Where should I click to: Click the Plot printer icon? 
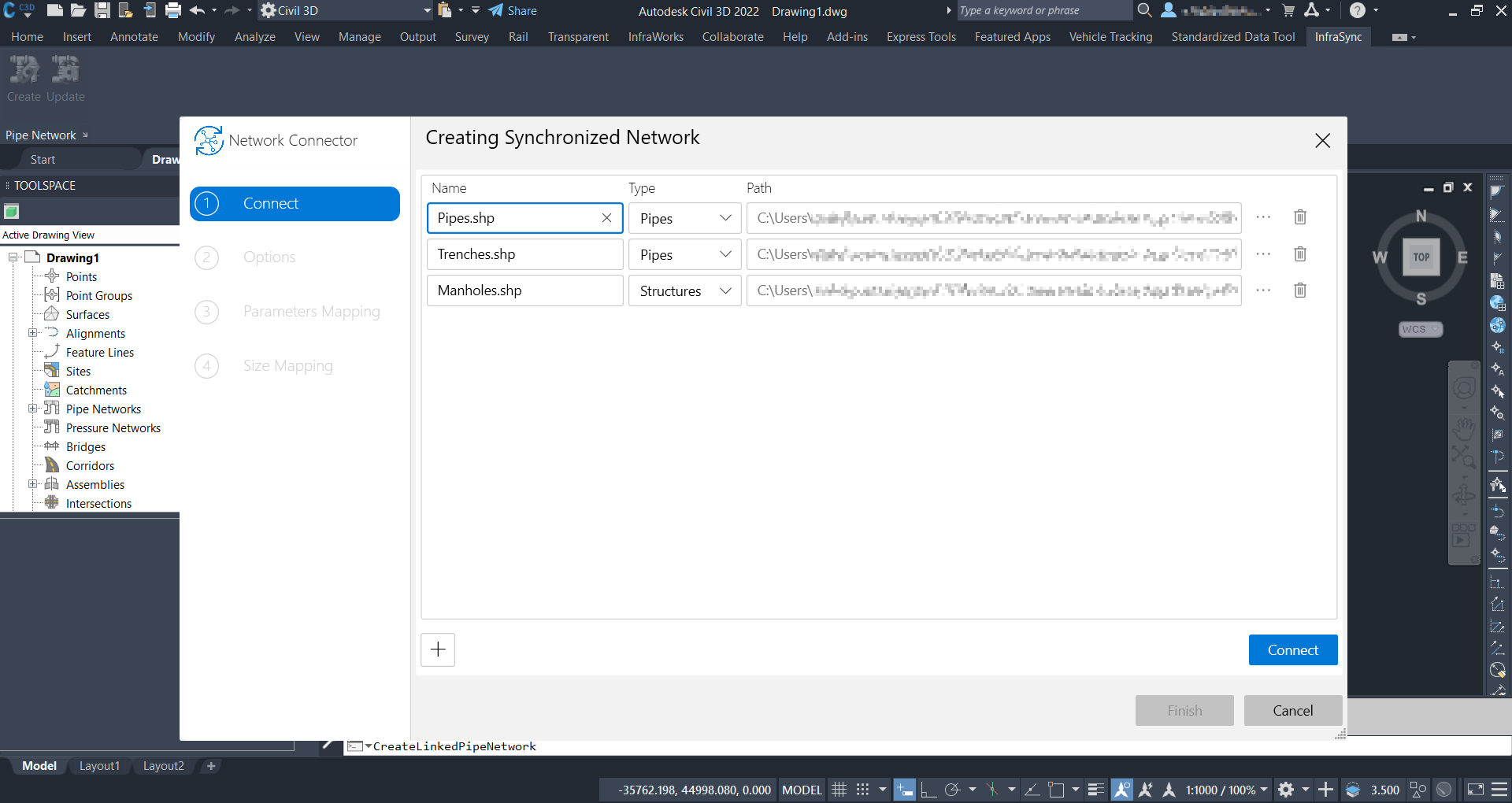(x=173, y=10)
